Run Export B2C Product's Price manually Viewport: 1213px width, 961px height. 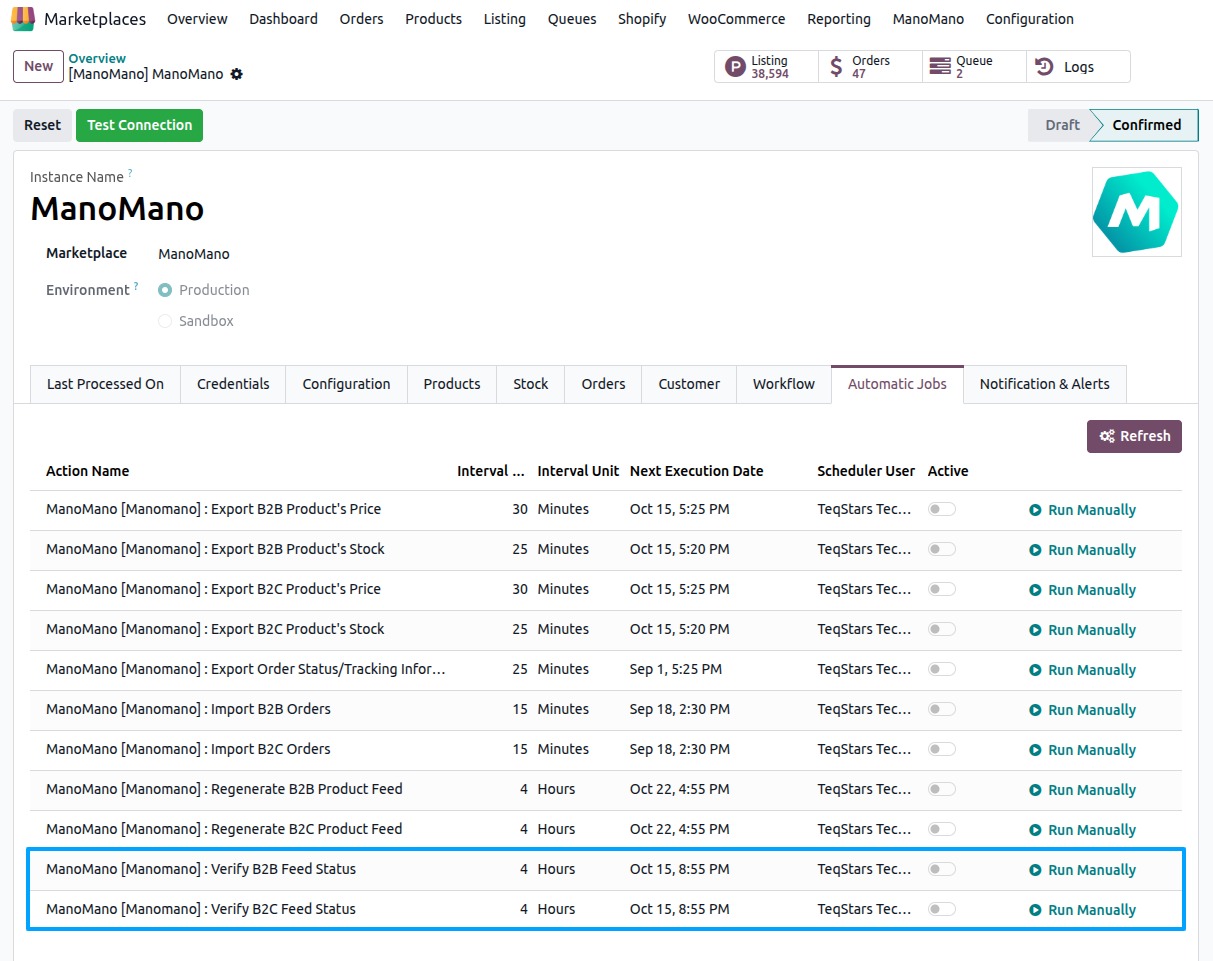click(1083, 590)
